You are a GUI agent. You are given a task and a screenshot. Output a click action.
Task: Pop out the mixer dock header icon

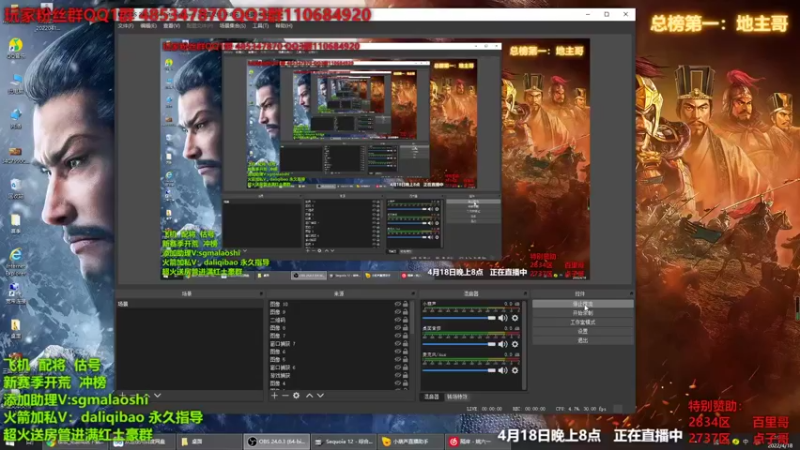tap(525, 294)
